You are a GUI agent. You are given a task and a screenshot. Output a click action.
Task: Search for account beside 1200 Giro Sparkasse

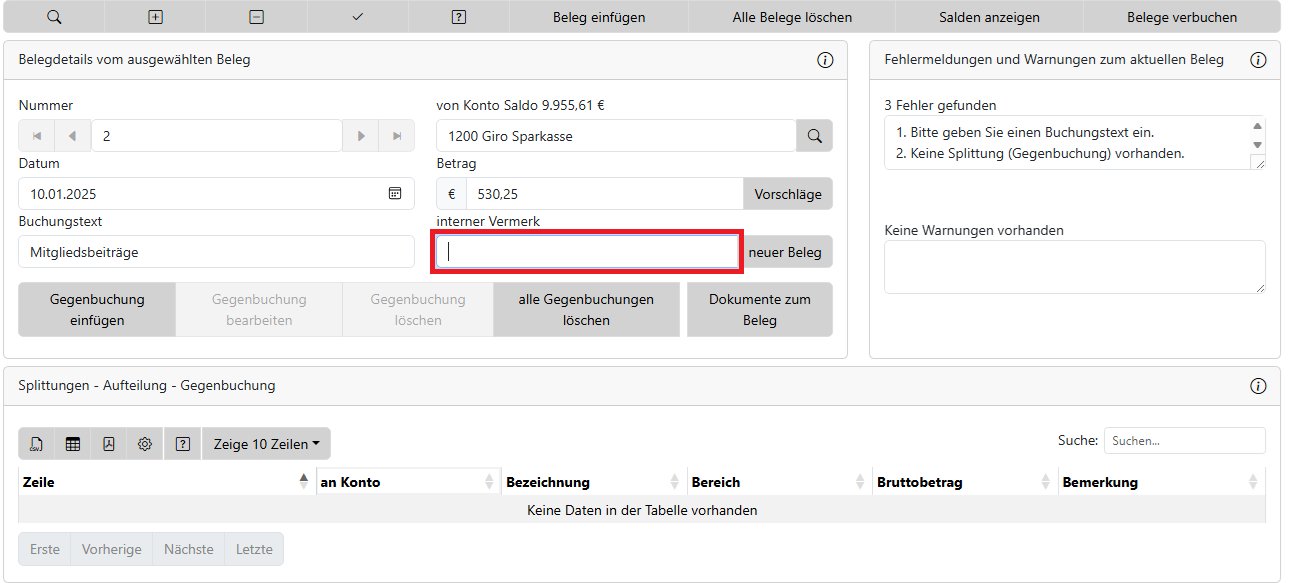point(814,136)
